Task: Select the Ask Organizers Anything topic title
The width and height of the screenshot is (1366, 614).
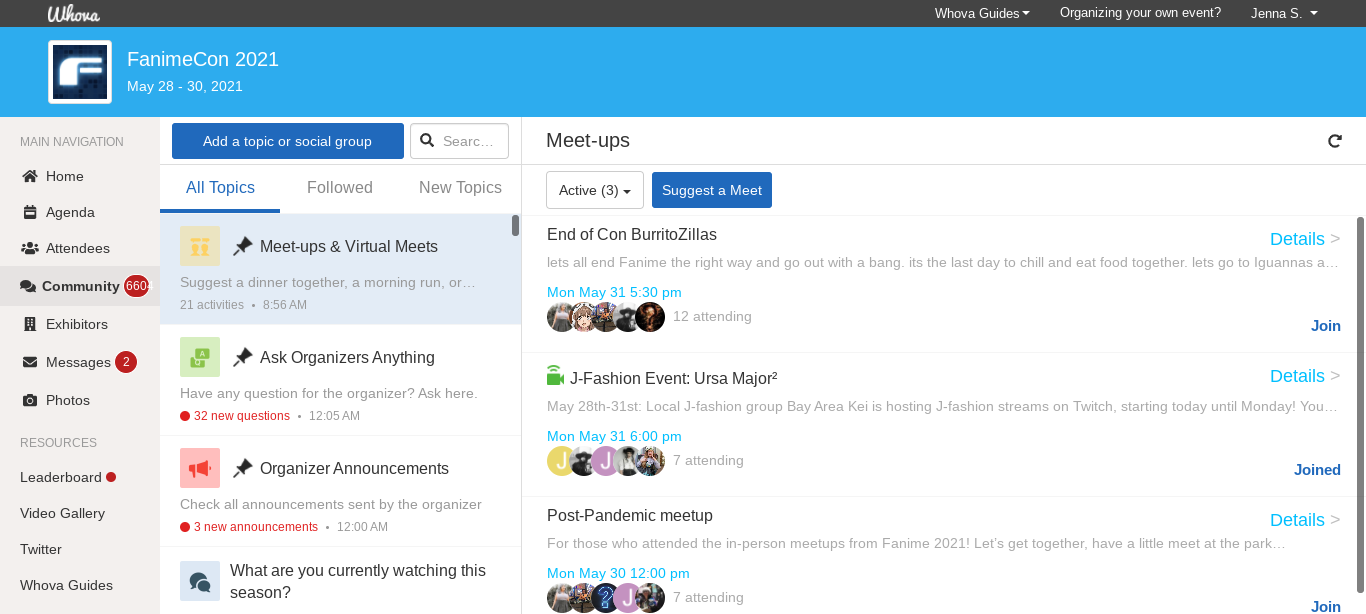Action: click(x=347, y=357)
